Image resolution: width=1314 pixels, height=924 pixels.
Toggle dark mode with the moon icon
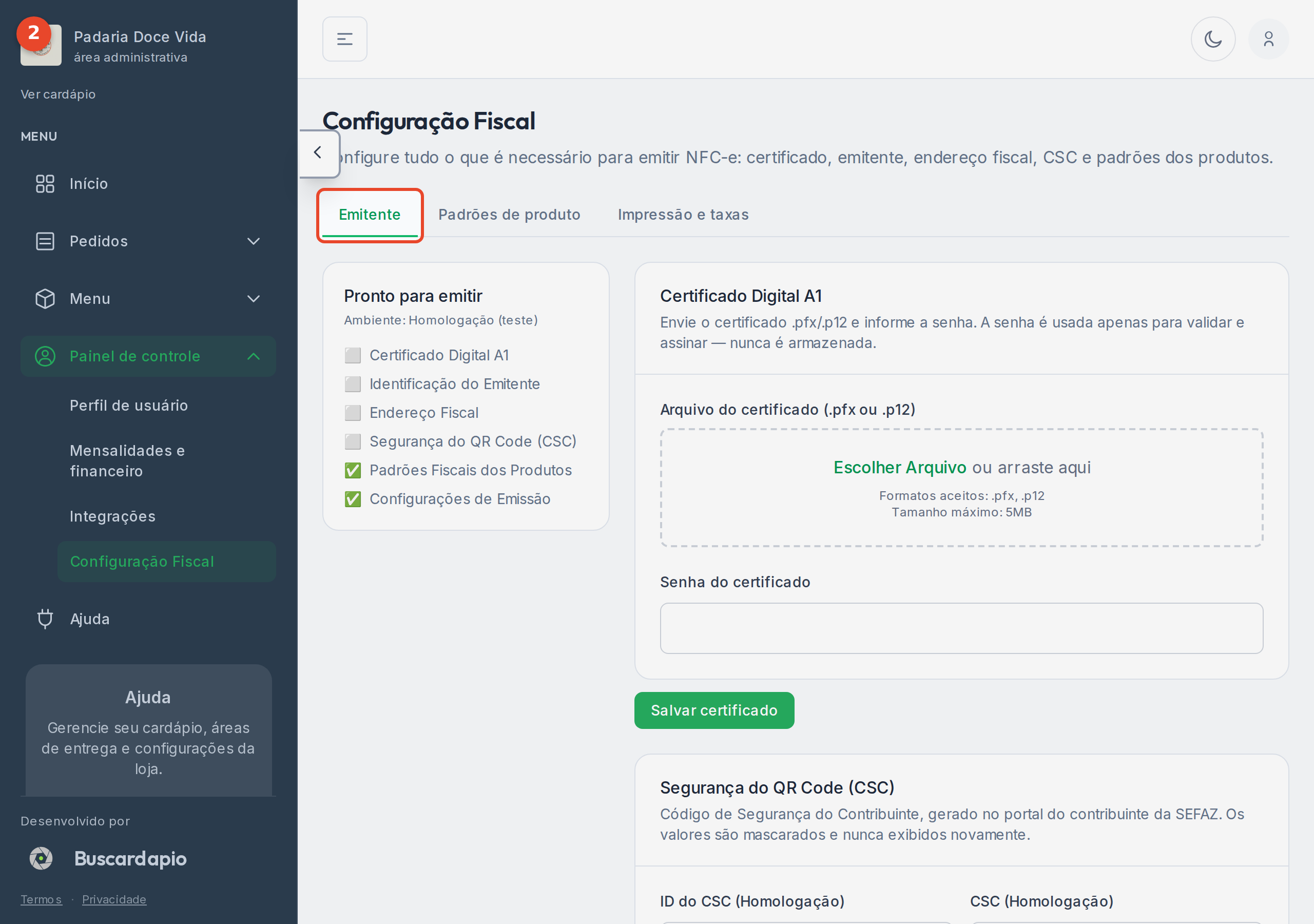[x=1213, y=39]
